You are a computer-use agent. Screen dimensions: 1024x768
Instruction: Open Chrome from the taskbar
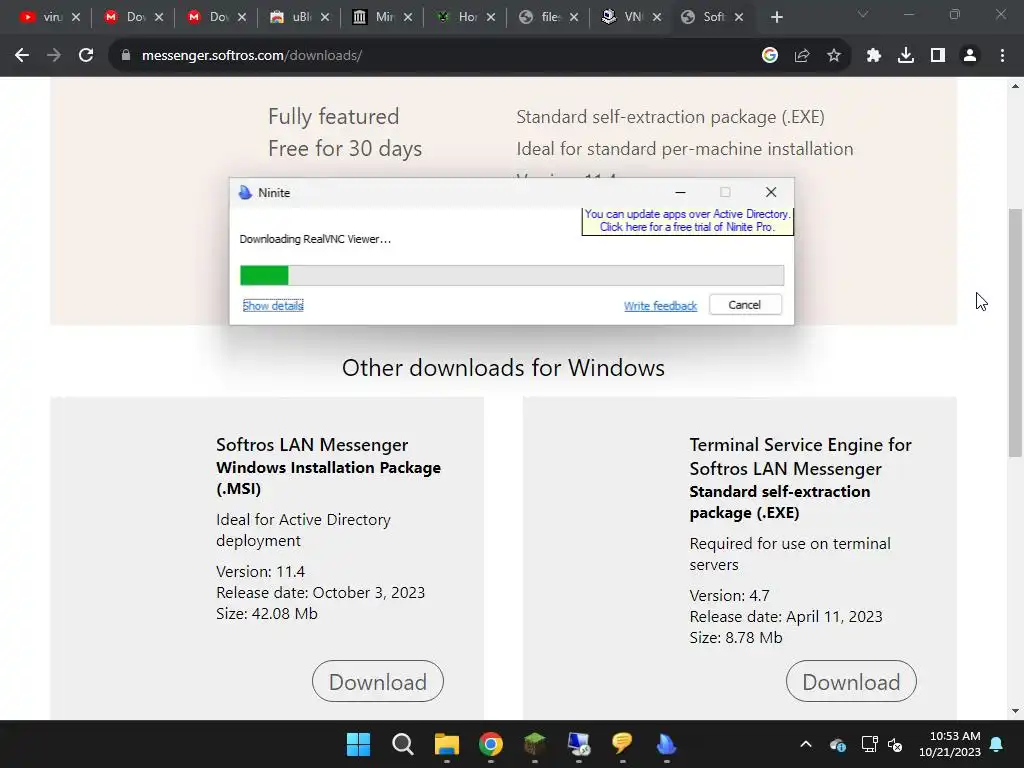(490, 744)
